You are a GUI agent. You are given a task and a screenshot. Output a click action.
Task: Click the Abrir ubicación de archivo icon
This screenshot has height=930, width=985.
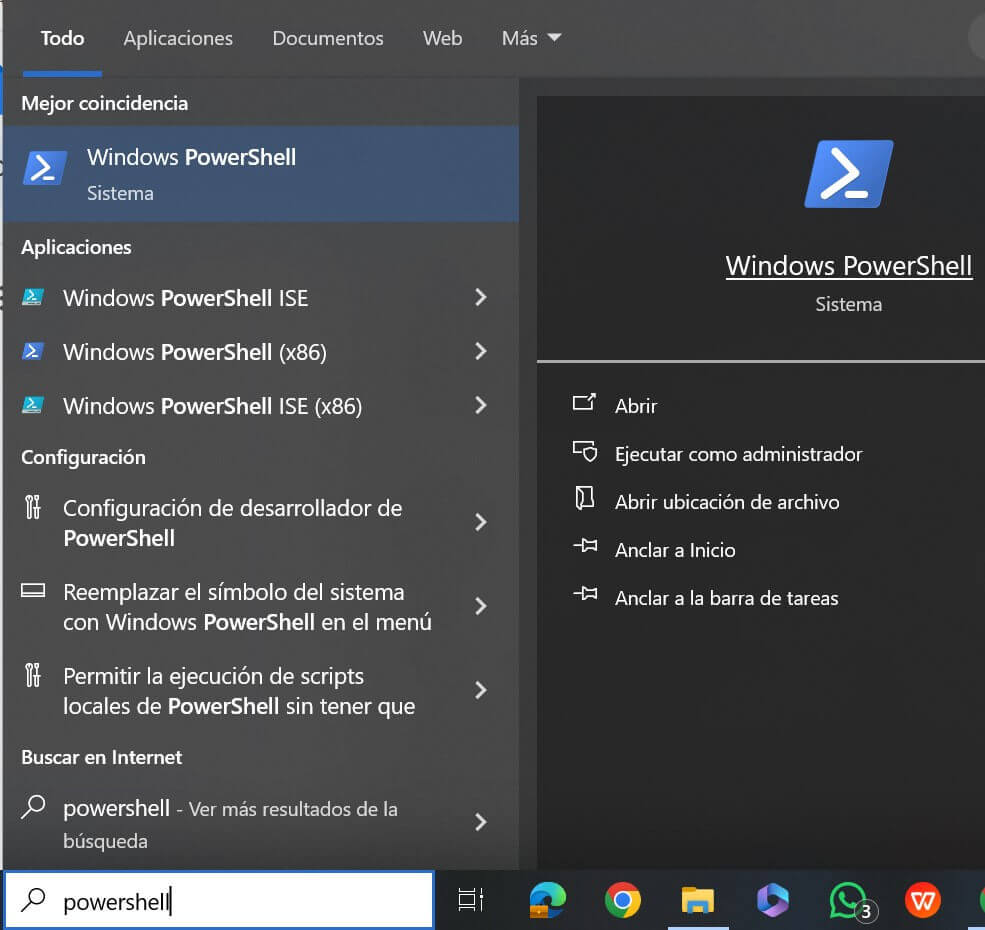(x=587, y=501)
